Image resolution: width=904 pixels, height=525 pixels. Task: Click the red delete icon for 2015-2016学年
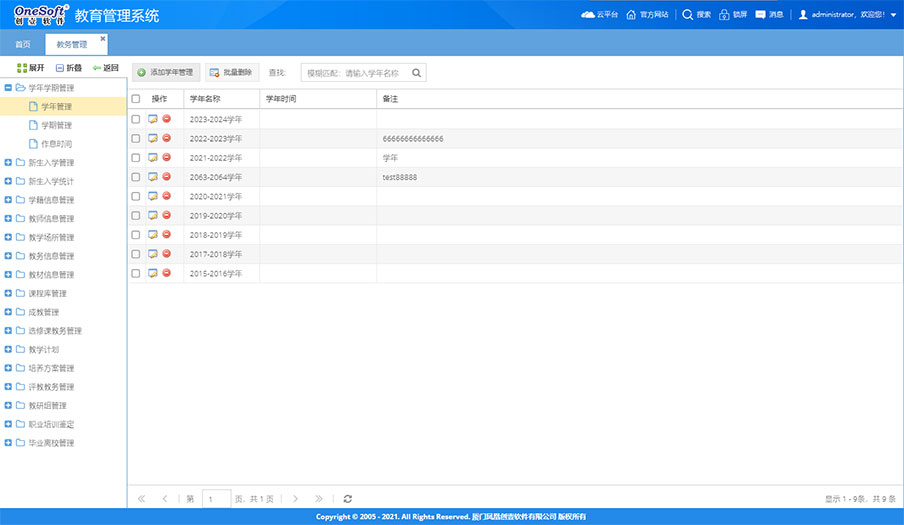(x=166, y=273)
